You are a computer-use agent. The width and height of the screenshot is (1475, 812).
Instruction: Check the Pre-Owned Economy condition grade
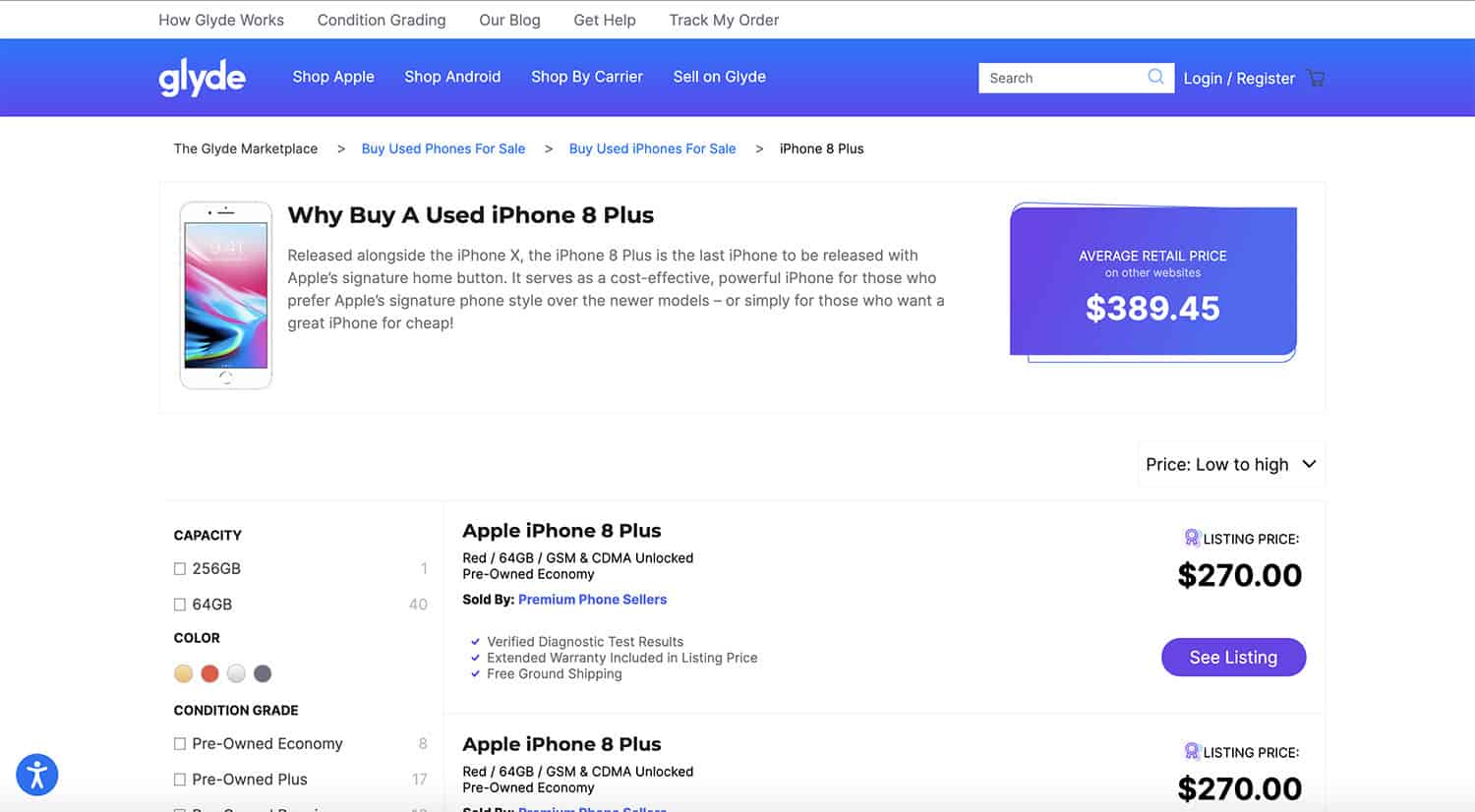click(179, 744)
